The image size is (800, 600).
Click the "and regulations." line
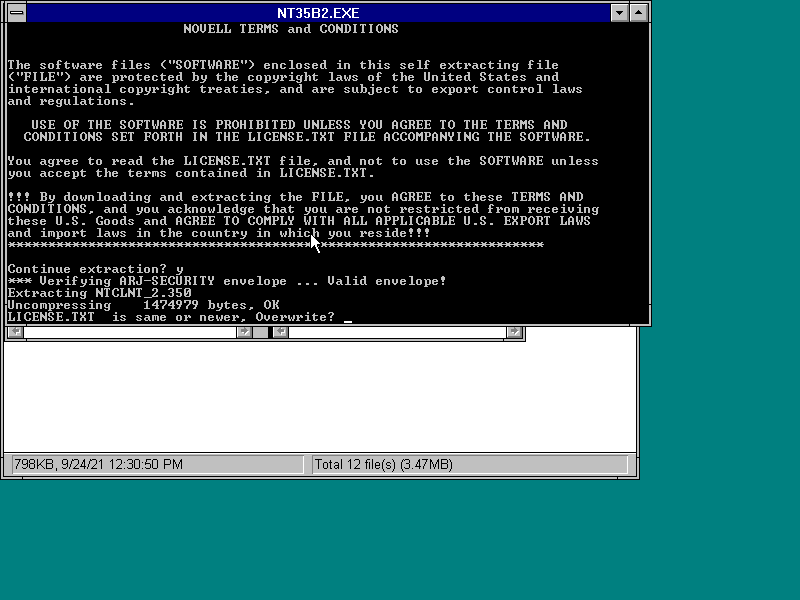pyautogui.click(x=71, y=102)
